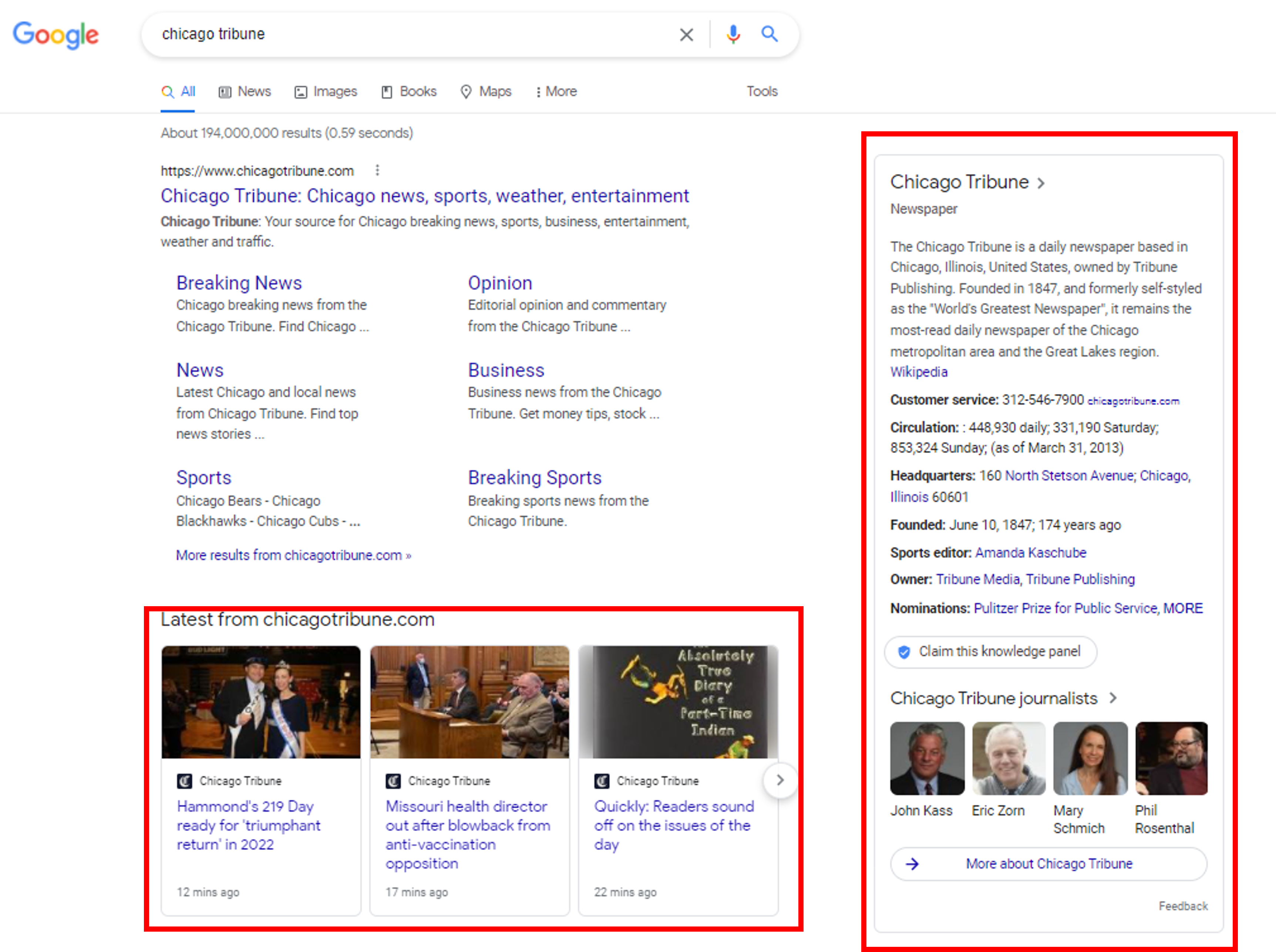Clear the search box with X icon
Viewport: 1276px width, 952px height.
[x=686, y=34]
